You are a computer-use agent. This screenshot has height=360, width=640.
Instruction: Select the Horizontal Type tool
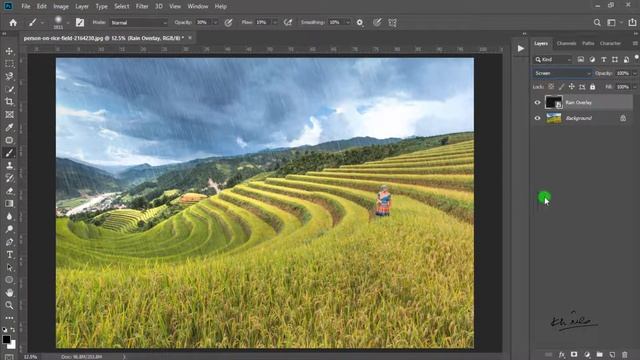[x=9, y=255]
